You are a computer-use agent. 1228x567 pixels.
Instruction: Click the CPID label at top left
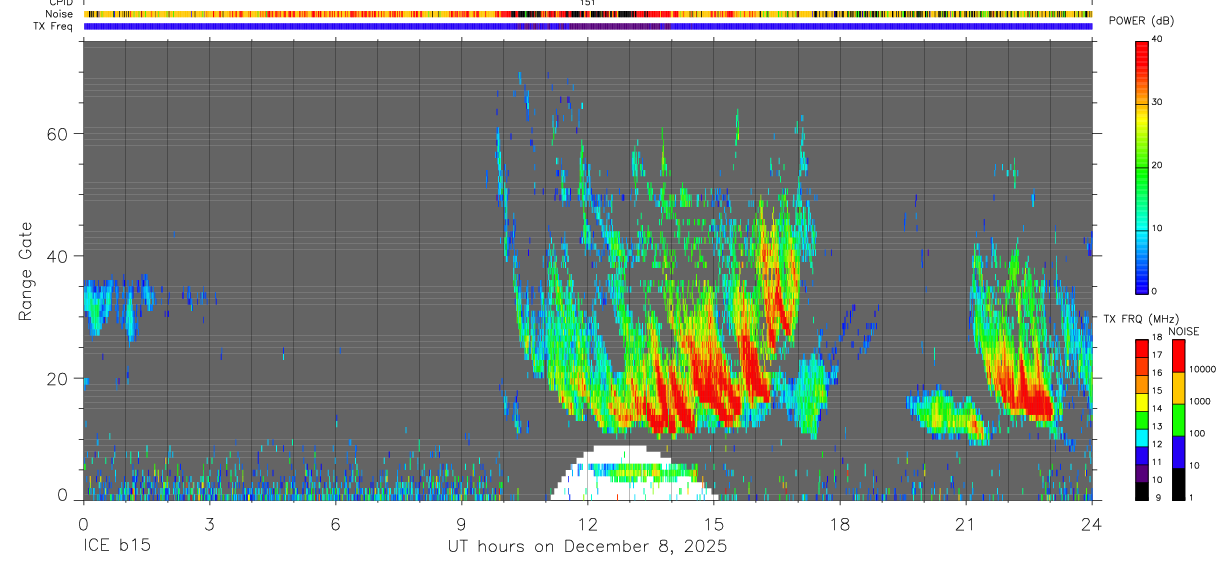point(60,3)
